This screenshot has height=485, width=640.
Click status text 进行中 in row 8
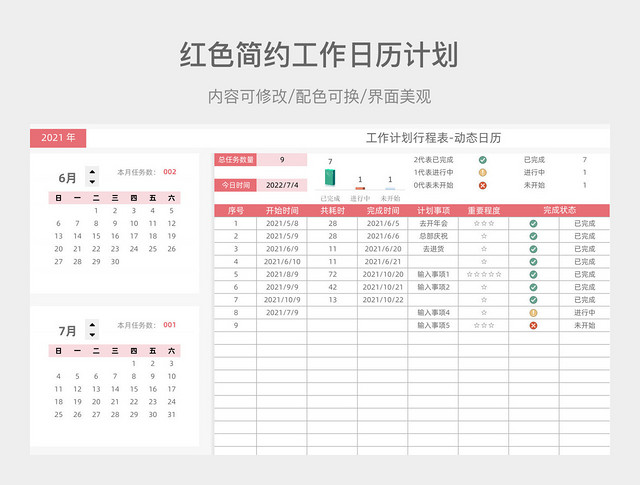pos(584,313)
